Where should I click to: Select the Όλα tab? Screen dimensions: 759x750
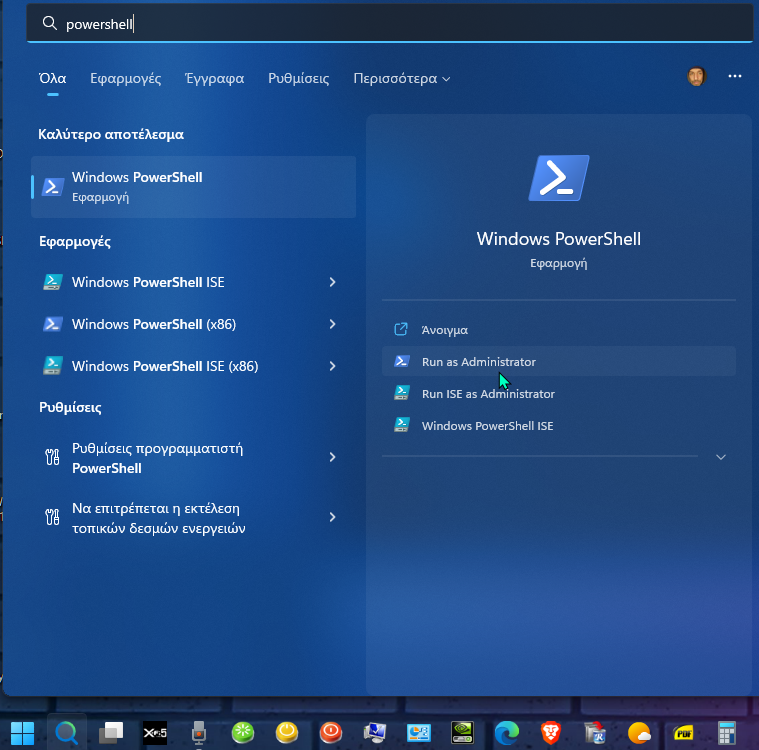tap(53, 78)
